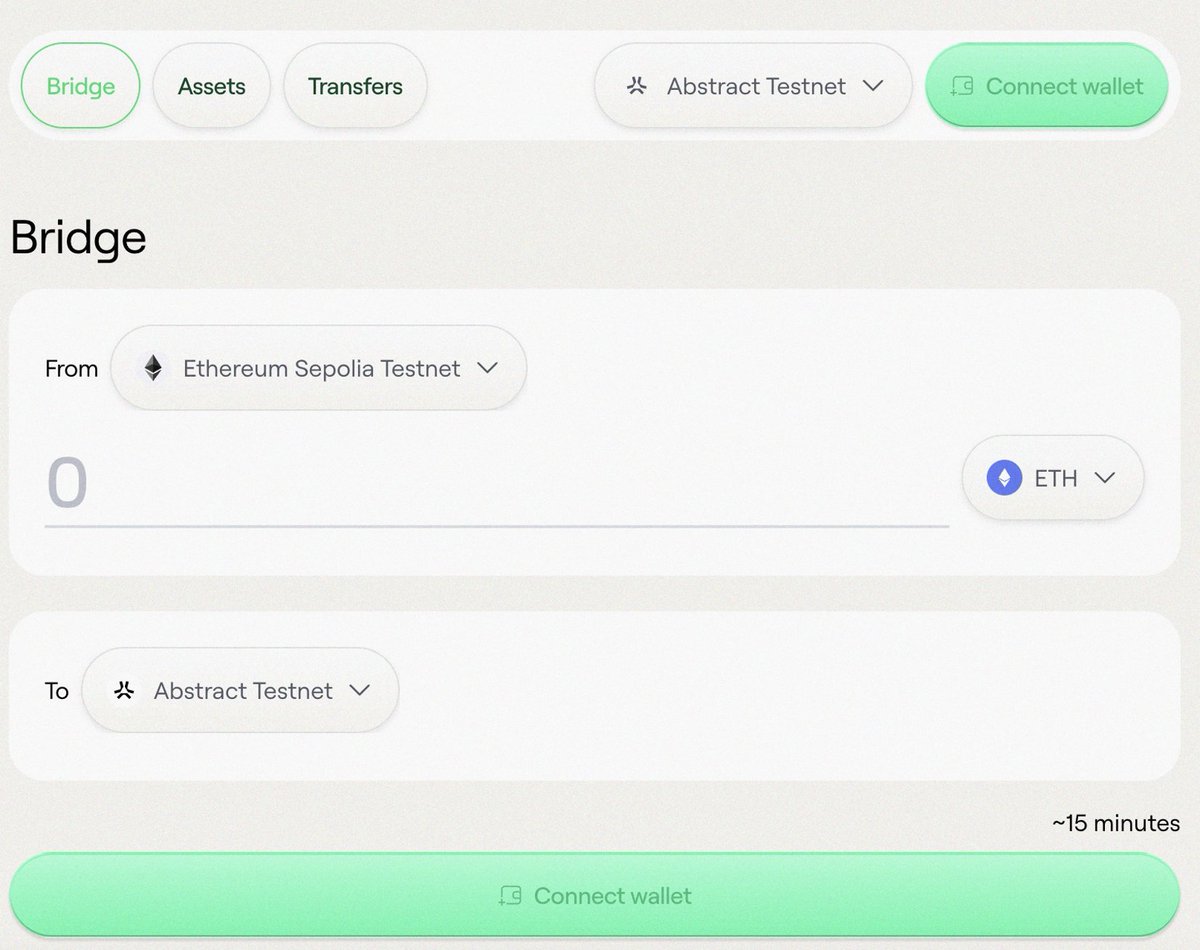Switch to the Bridge tab
The height and width of the screenshot is (950, 1200).
(x=80, y=86)
